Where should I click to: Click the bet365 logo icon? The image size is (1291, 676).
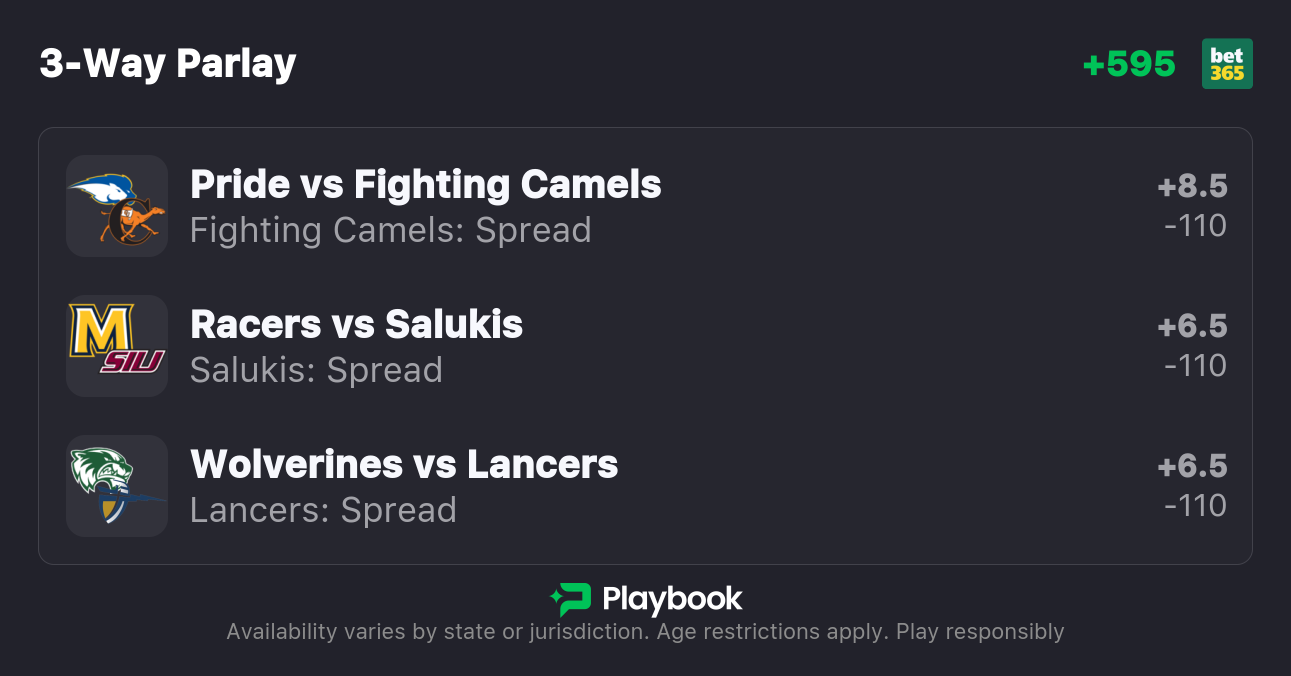click(1227, 64)
